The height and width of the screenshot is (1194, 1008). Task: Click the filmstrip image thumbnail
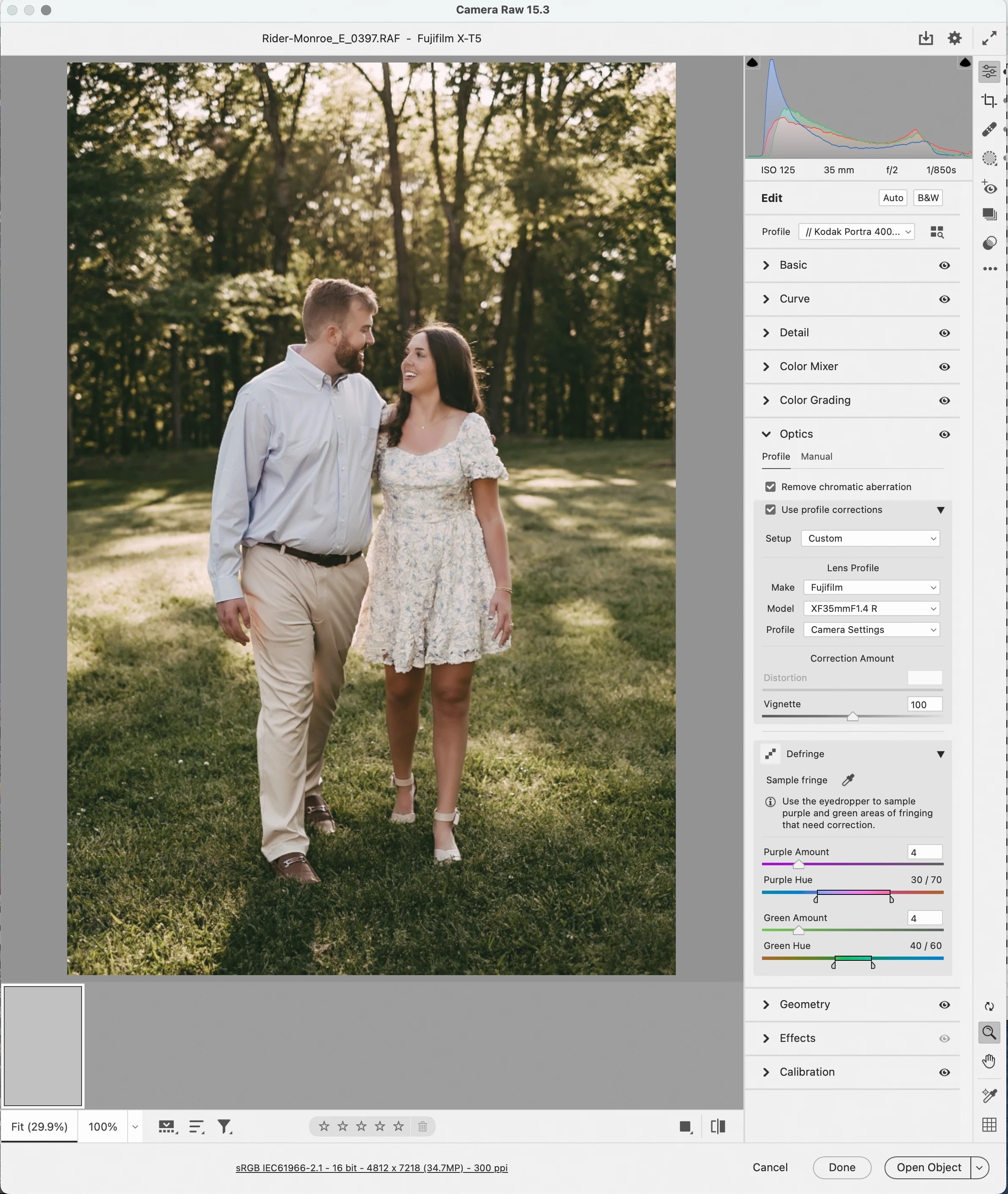coord(43,1045)
